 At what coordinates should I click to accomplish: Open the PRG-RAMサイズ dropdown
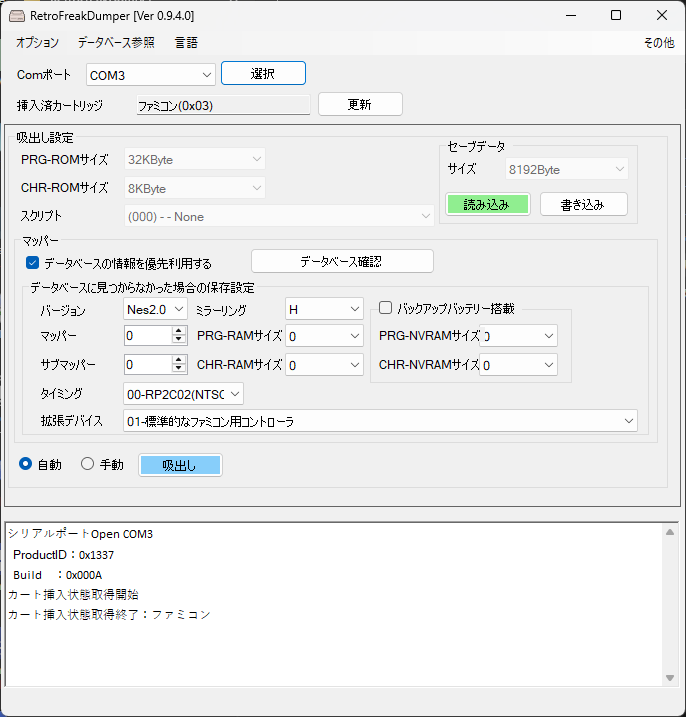tap(324, 336)
